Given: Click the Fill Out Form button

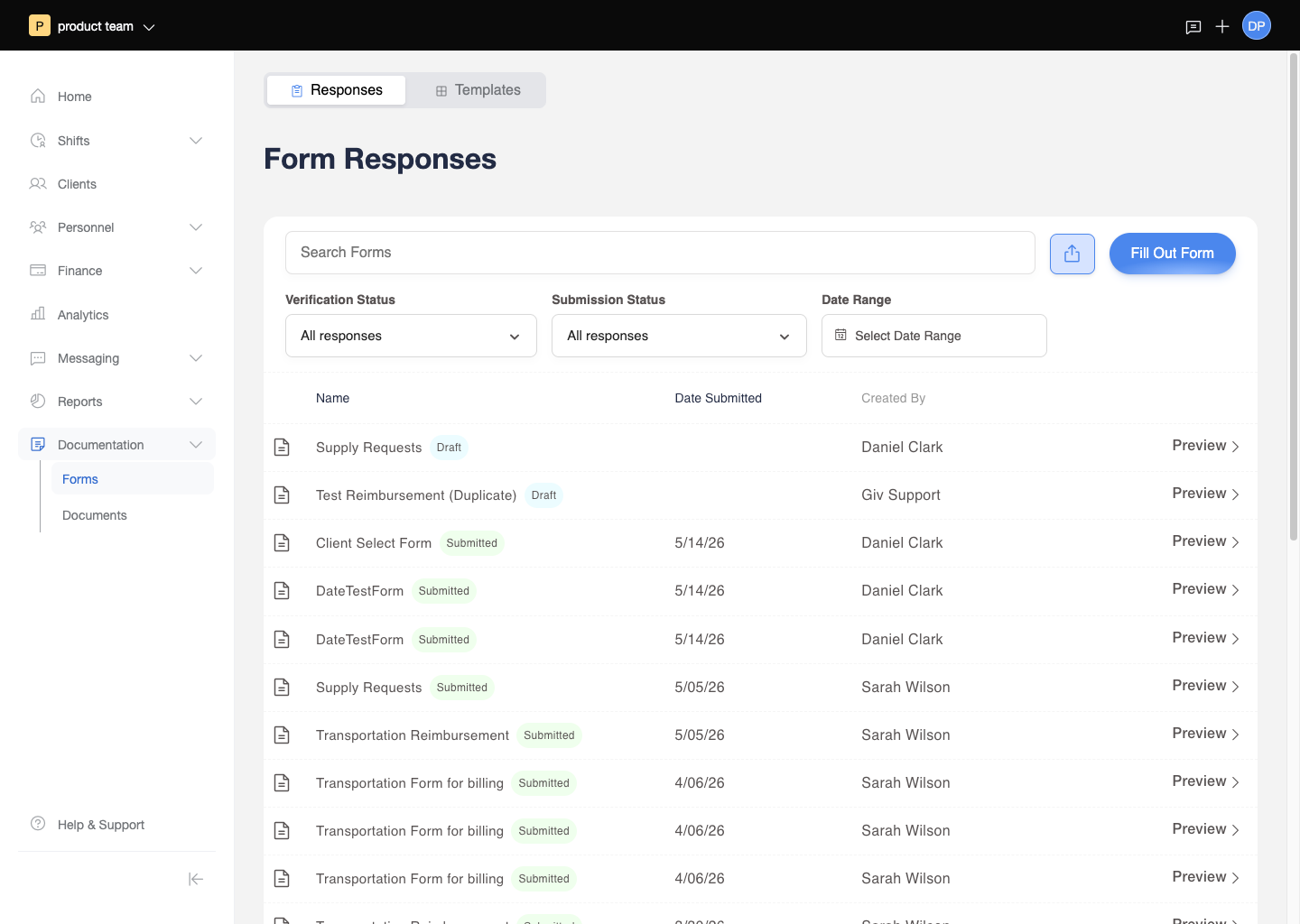Looking at the screenshot, I should (1172, 254).
